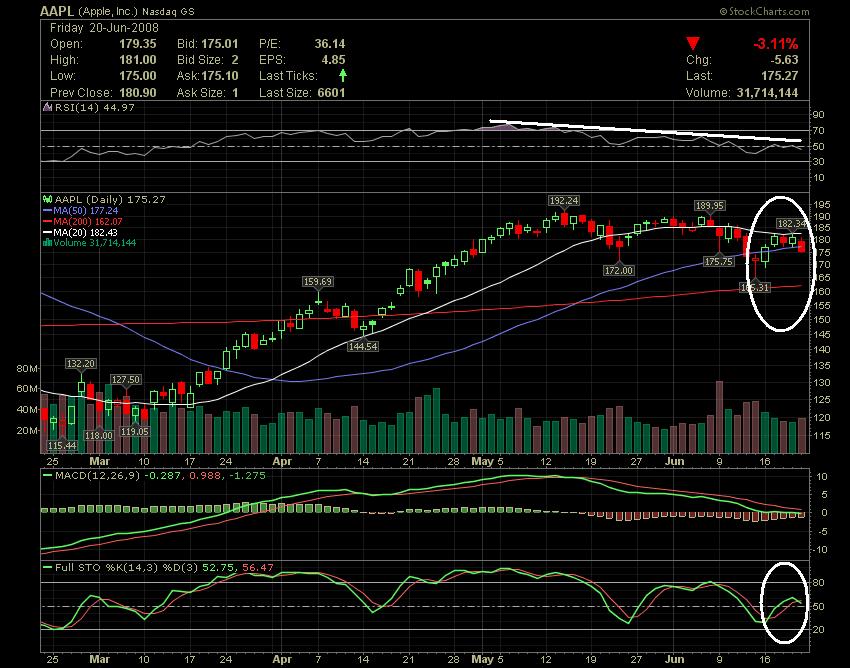Click the 118.00 price label
Image resolution: width=850 pixels, height=668 pixels.
click(99, 435)
